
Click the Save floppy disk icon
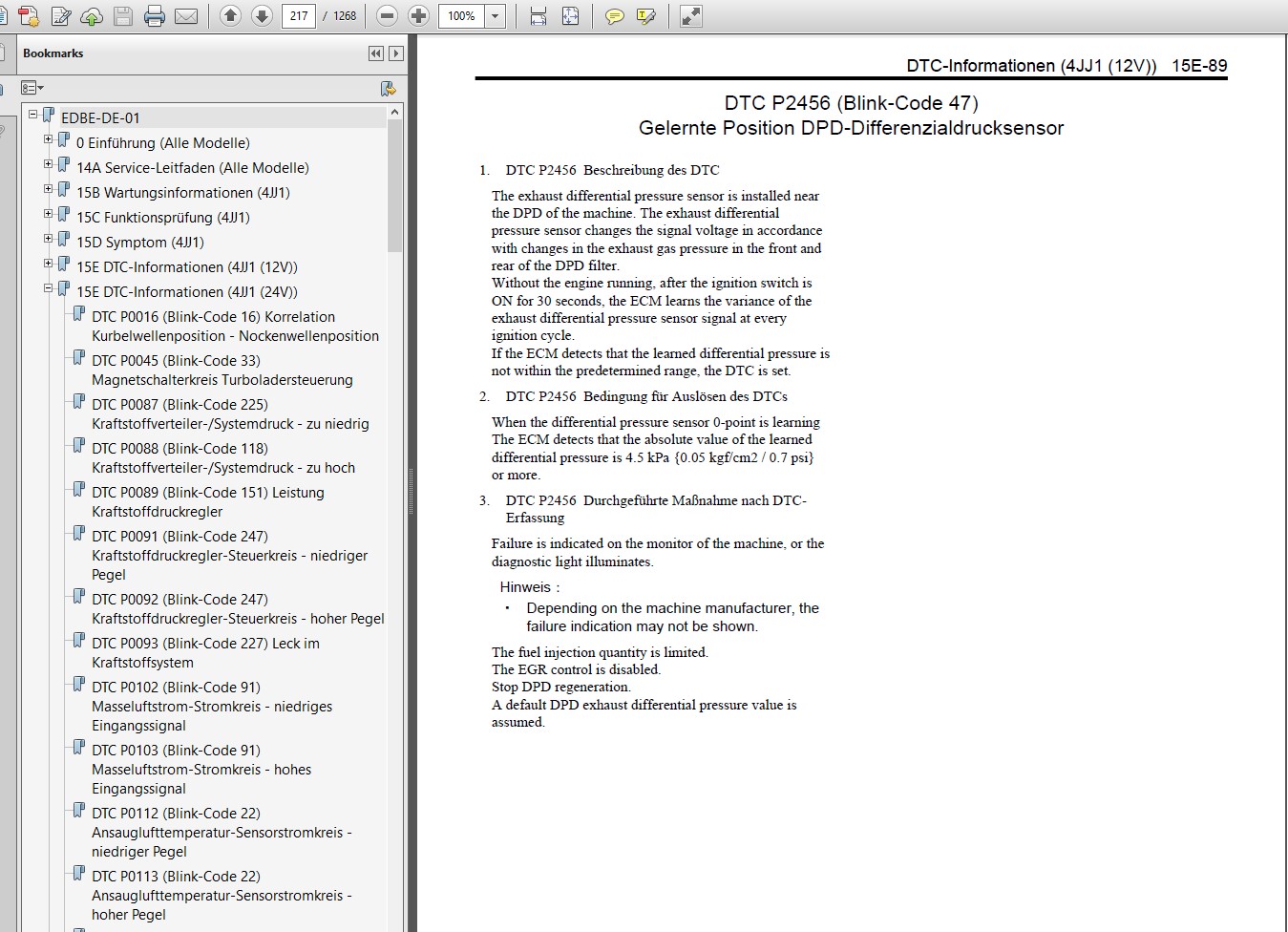[123, 16]
